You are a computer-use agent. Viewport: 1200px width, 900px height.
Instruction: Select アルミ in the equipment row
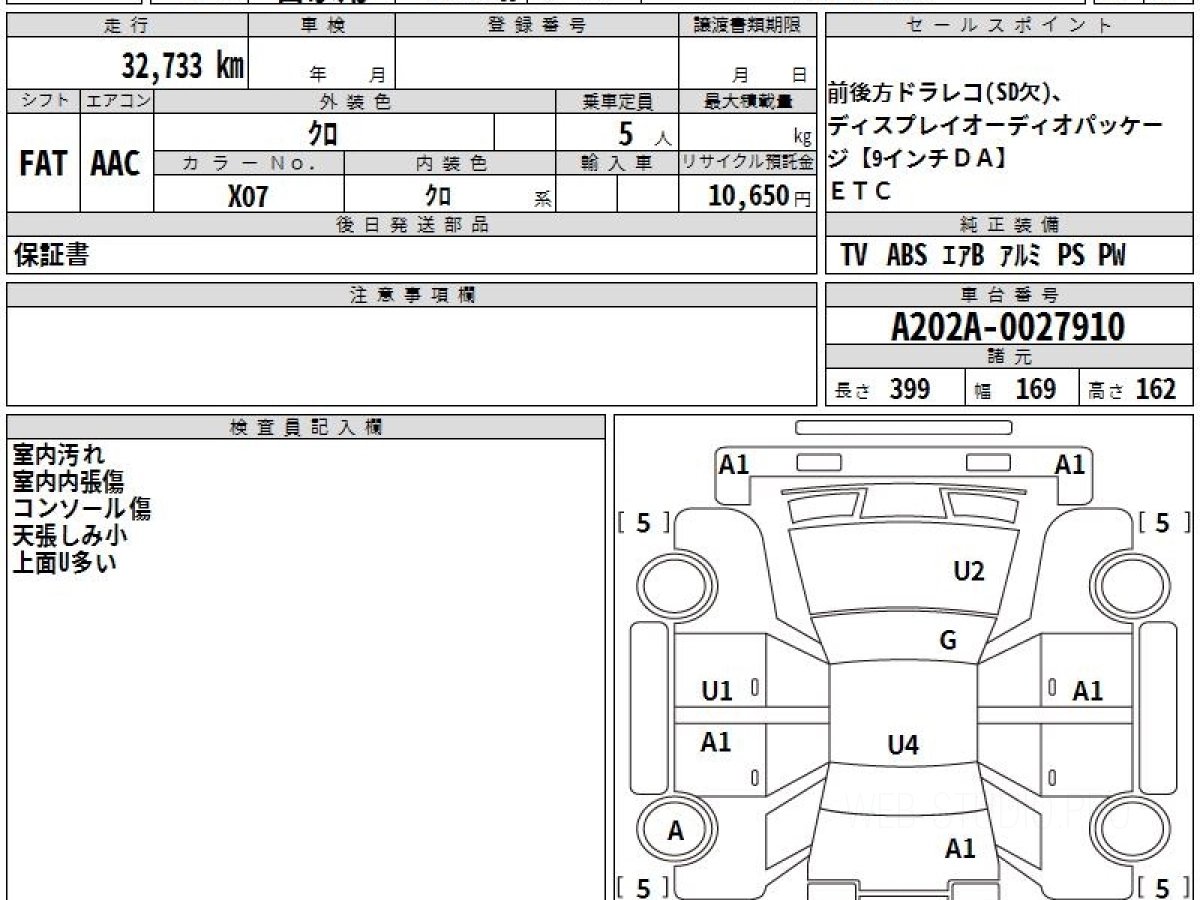(1020, 256)
